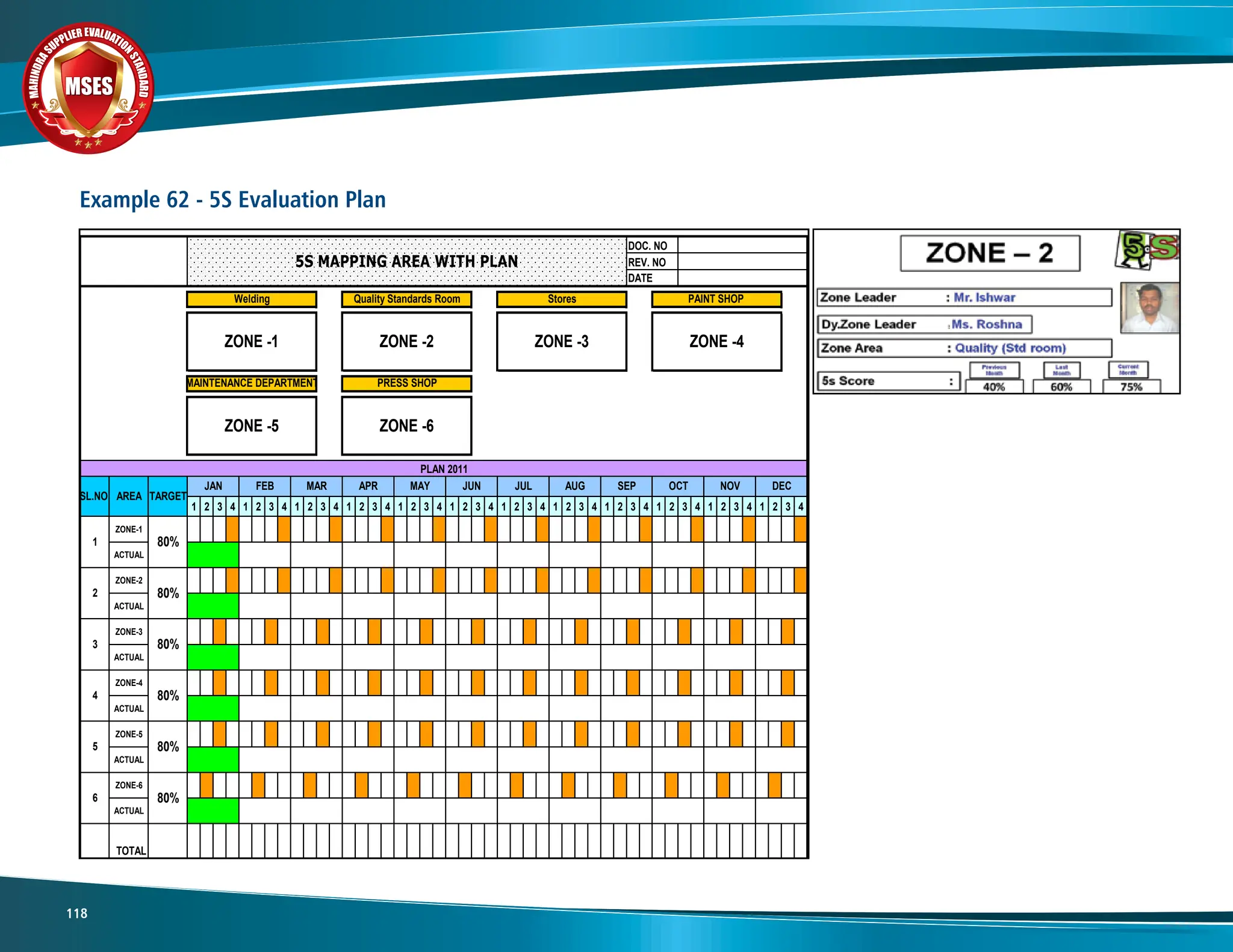The width and height of the screenshot is (1233, 952).
Task: Click the APR month header
Action: tap(368, 486)
